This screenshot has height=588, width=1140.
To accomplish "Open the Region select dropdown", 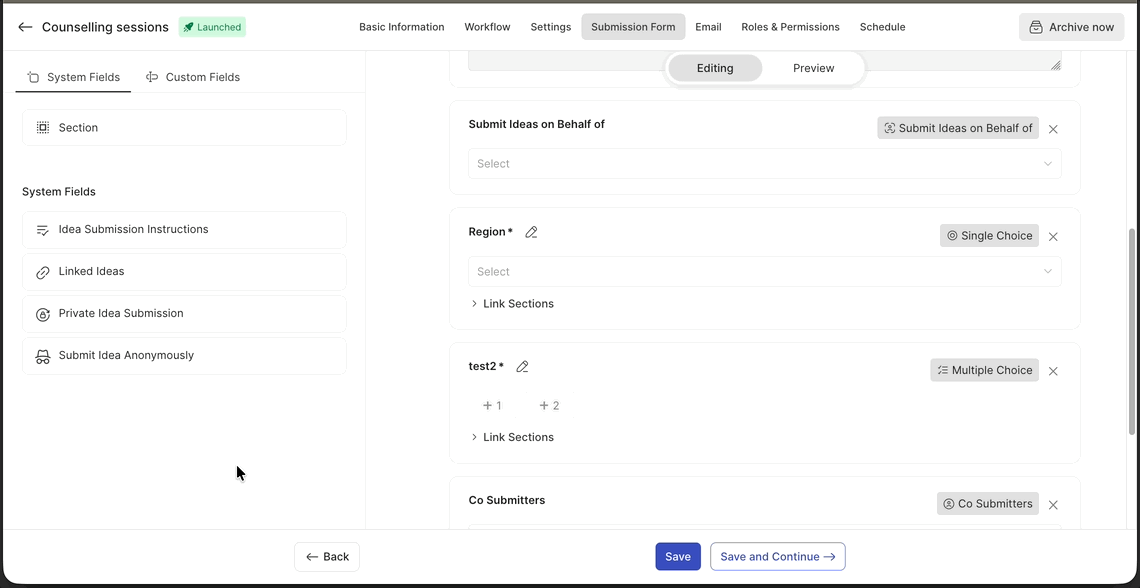I will coord(764,272).
